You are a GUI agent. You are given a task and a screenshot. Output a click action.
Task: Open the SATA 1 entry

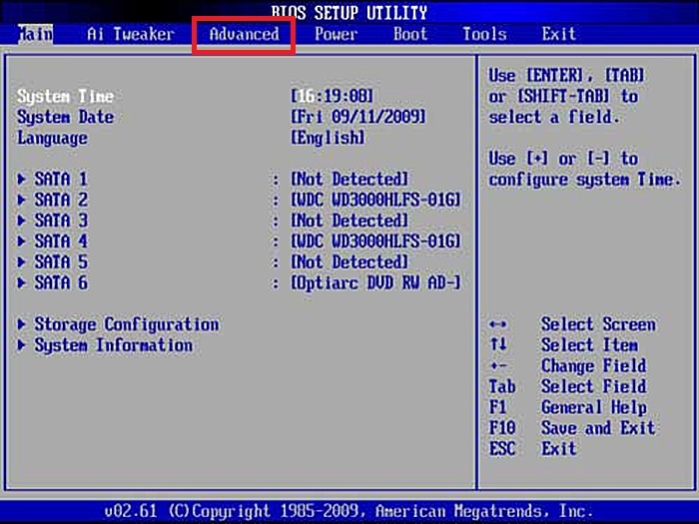pos(61,179)
